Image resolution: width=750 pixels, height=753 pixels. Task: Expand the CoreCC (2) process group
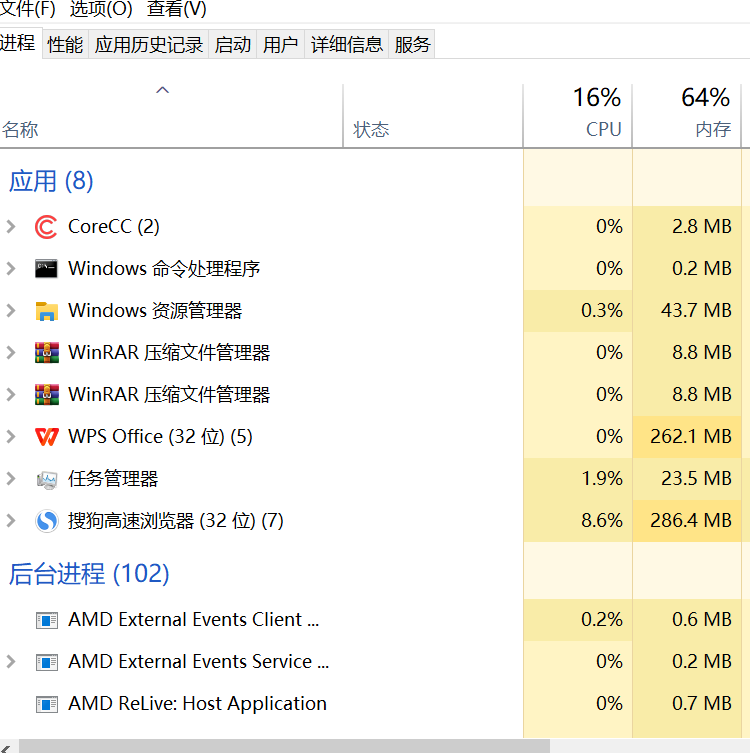[x=11, y=227]
